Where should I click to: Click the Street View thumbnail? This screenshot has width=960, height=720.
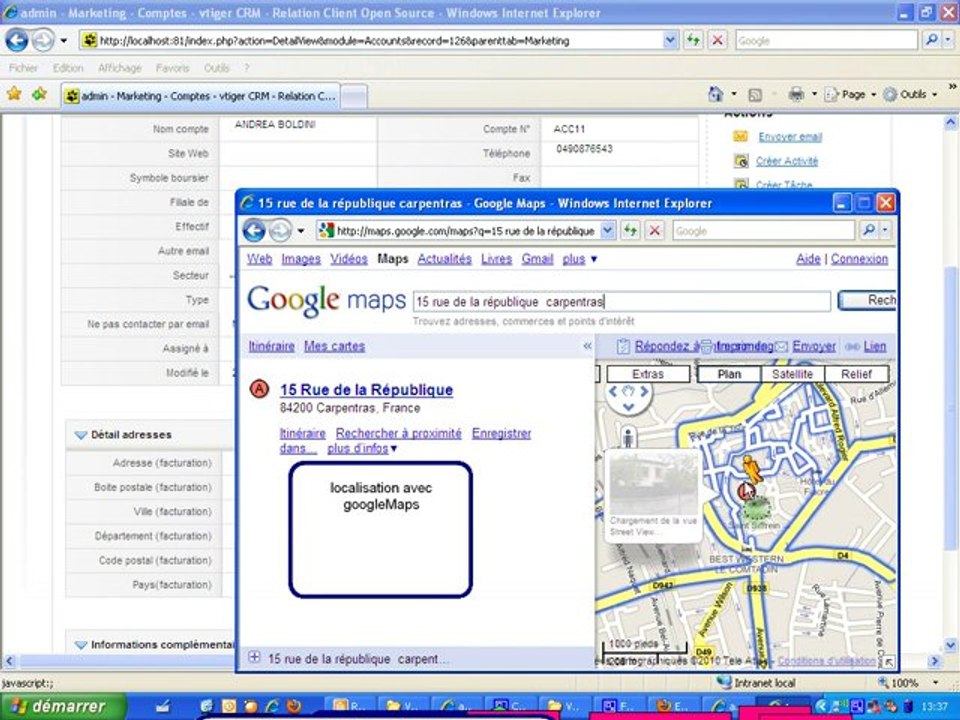coord(653,486)
